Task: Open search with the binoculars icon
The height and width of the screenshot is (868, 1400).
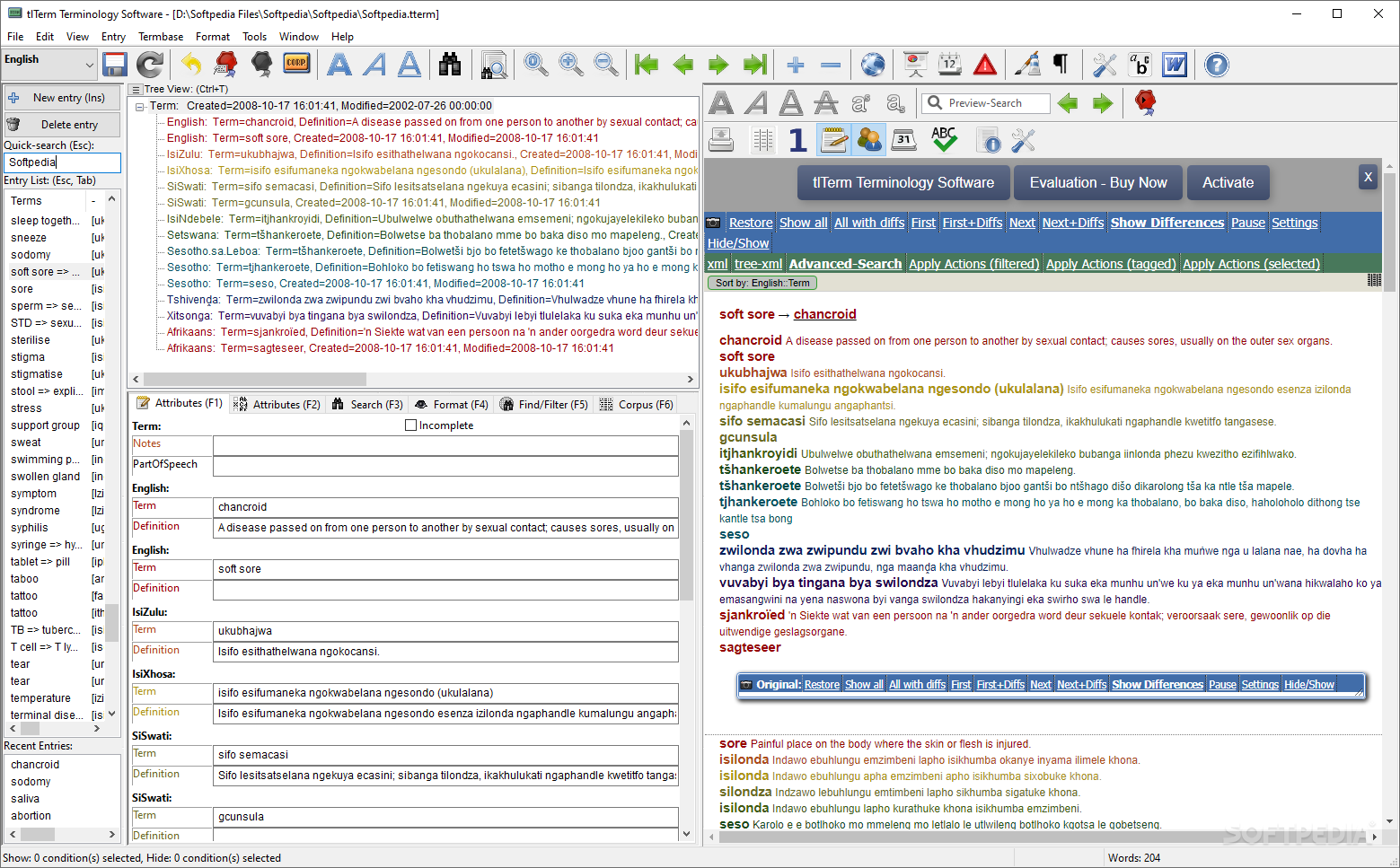Action: 450,65
